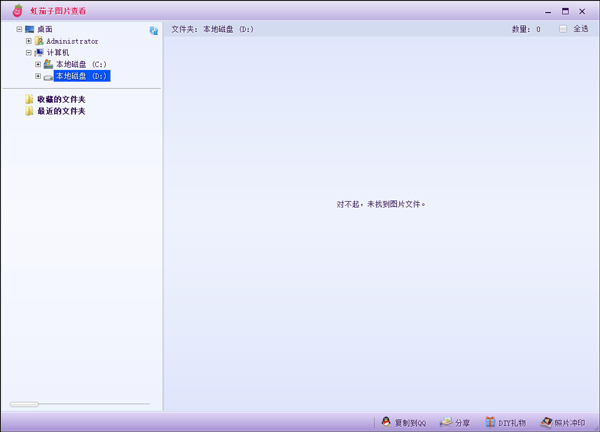This screenshot has width=600, height=432.
Task: Select the Administrator folder in tree
Action: pyautogui.click(x=72, y=41)
